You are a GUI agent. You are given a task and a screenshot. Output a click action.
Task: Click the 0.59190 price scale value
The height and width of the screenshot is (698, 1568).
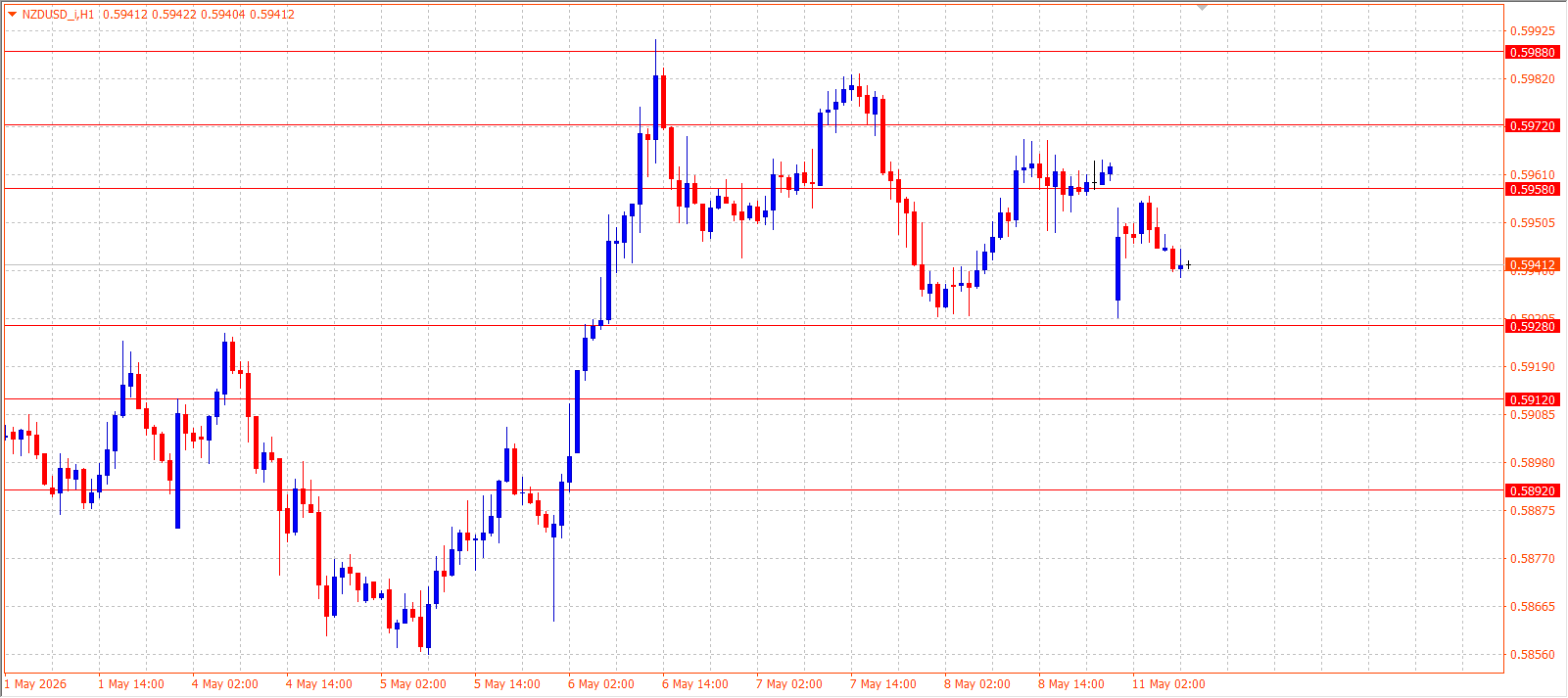[x=1533, y=367]
